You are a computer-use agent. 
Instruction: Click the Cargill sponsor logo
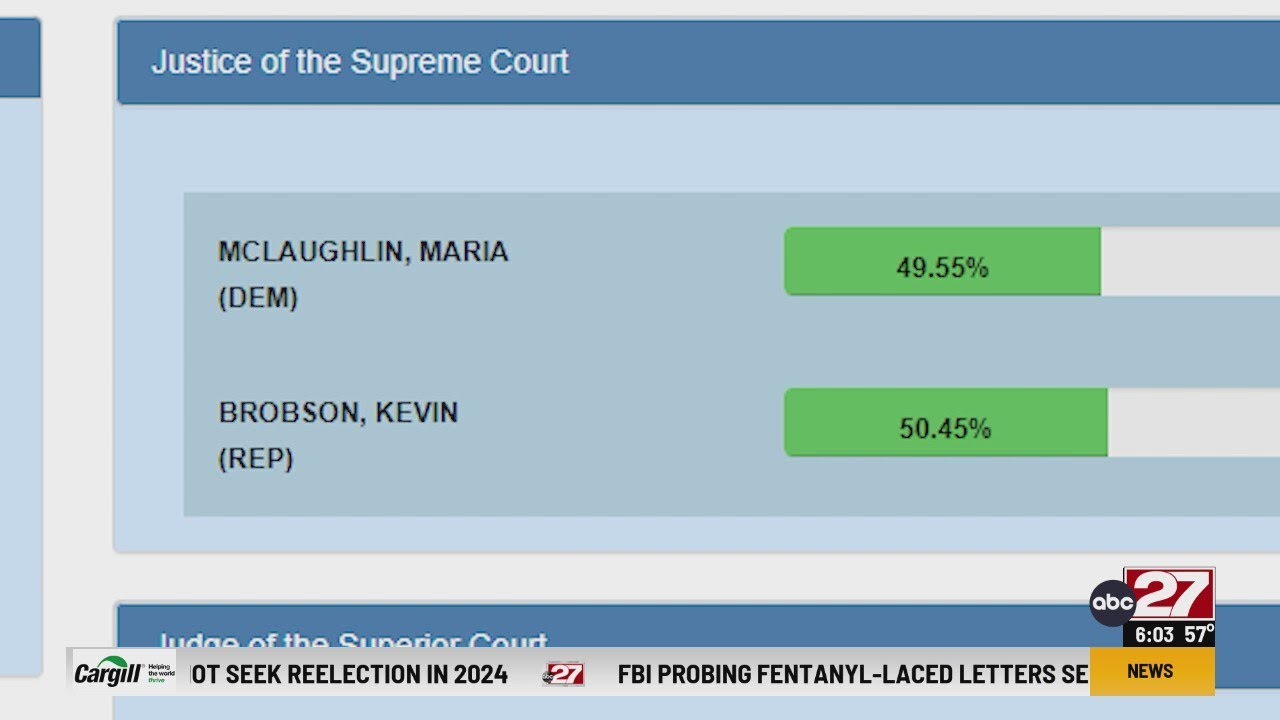pos(107,673)
